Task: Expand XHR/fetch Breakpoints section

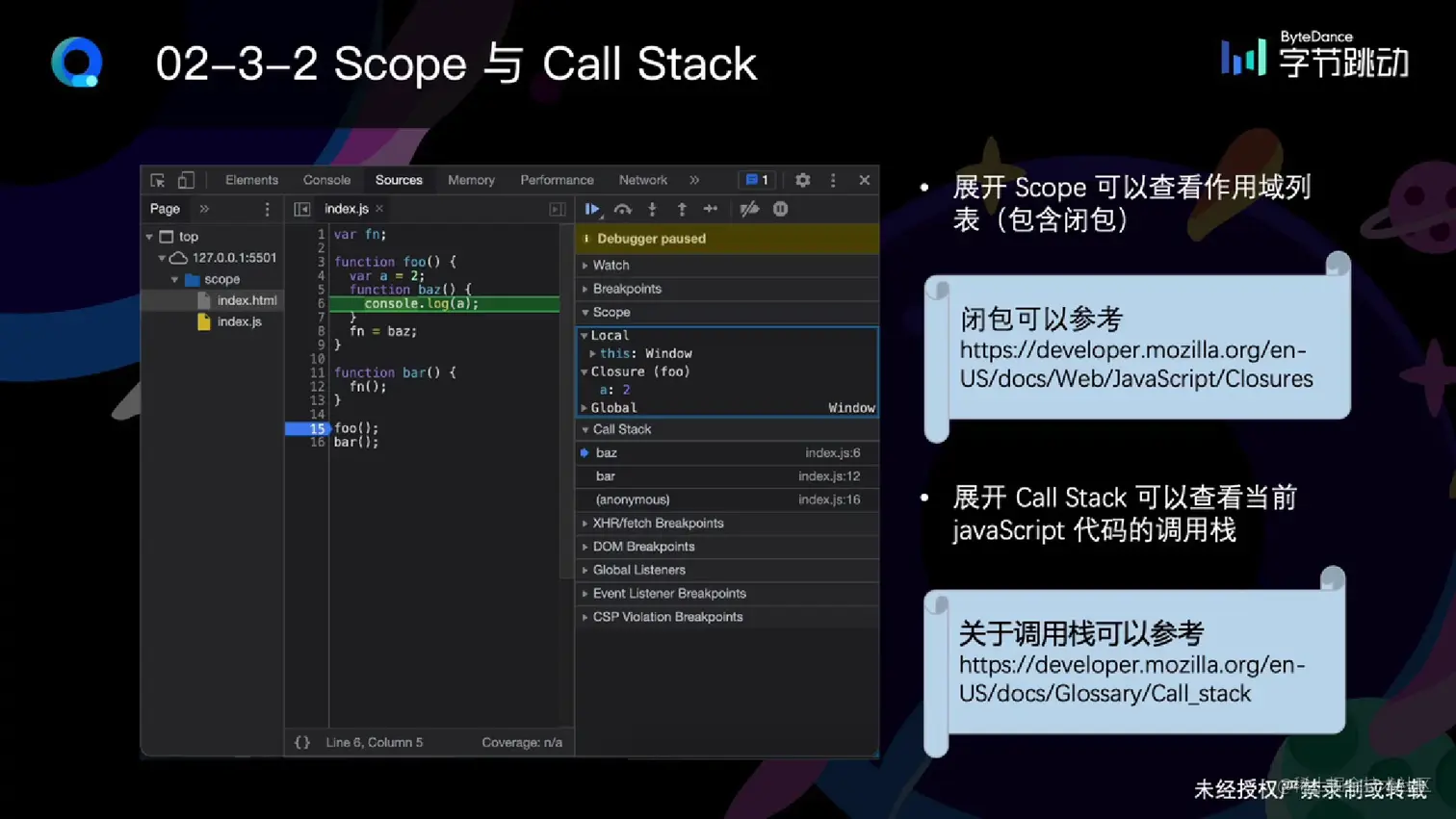Action: click(x=727, y=523)
